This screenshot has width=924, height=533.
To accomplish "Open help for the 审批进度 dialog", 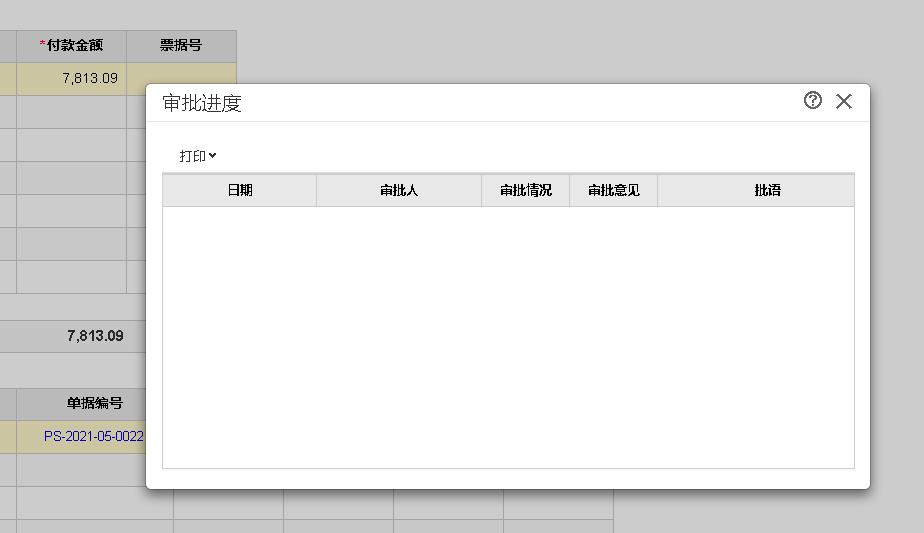I will [813, 100].
